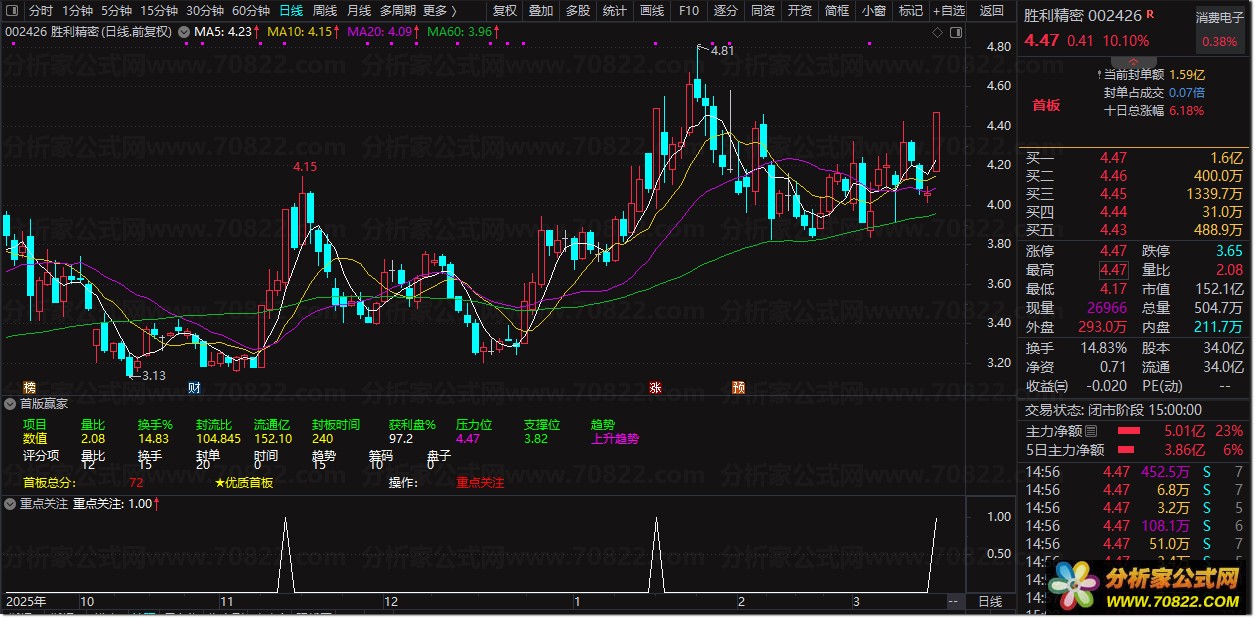Click the lock icon at top-left
The height and width of the screenshot is (618, 1256).
tap(12, 11)
